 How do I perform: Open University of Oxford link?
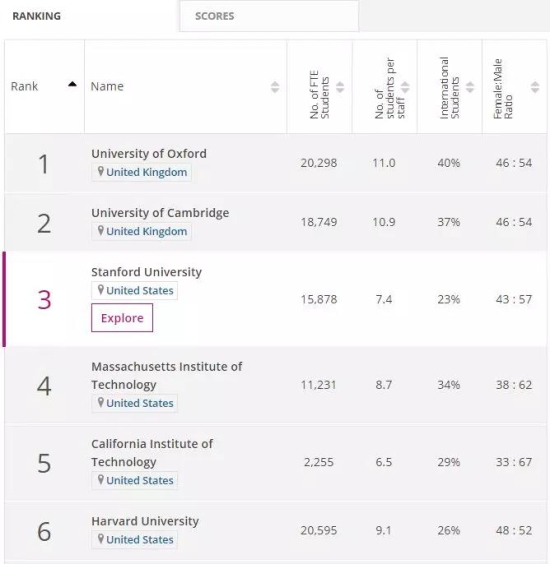coord(149,154)
